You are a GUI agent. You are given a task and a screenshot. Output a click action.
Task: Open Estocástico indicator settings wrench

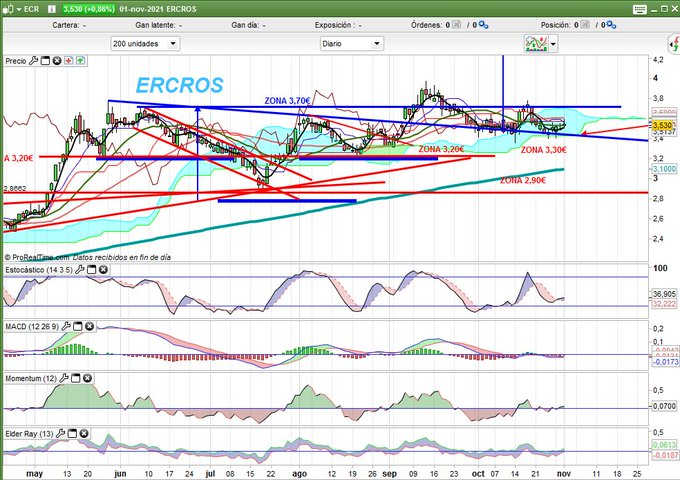80,270
